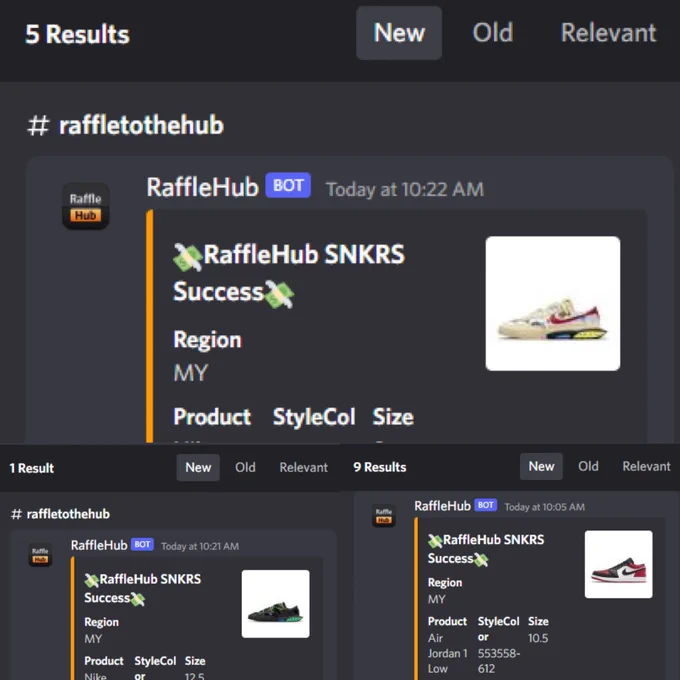Click BOT badge on 10:22 AM message
This screenshot has width=680, height=680.
pyautogui.click(x=288, y=185)
